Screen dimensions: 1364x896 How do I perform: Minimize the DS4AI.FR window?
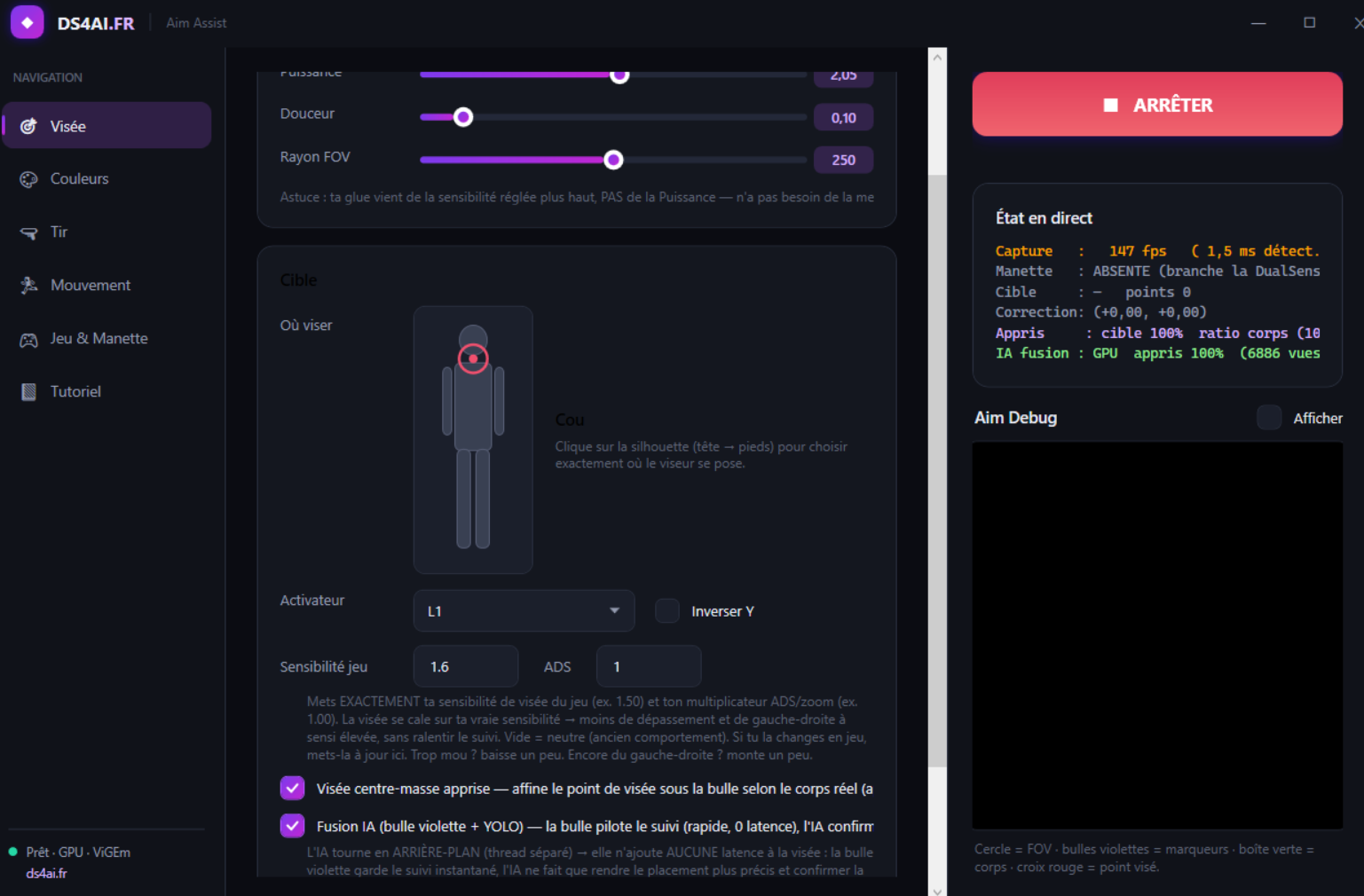tap(1258, 22)
